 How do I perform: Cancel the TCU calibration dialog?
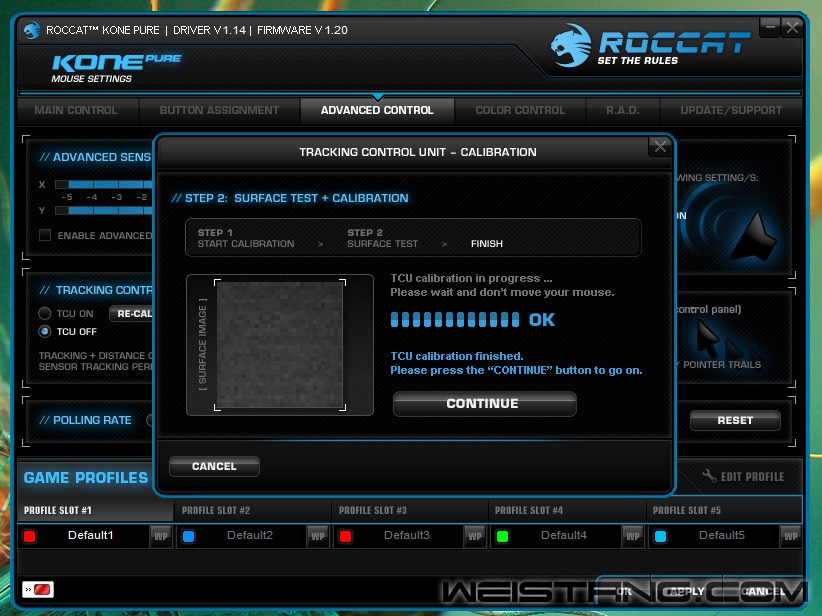(214, 466)
